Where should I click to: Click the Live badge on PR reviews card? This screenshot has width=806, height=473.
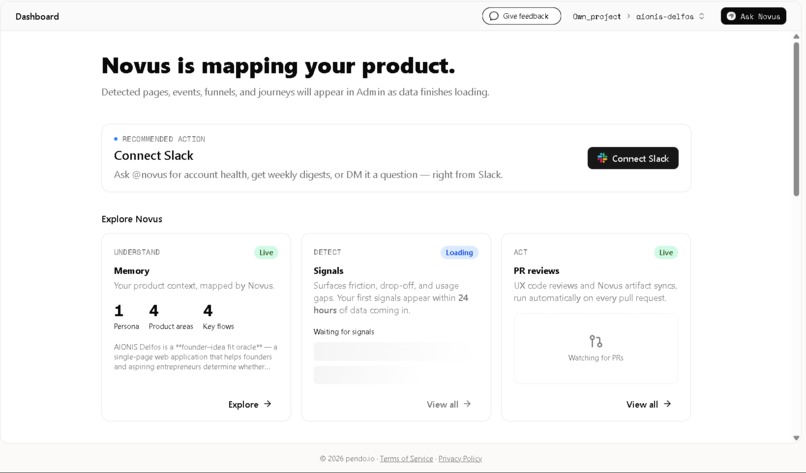point(666,252)
